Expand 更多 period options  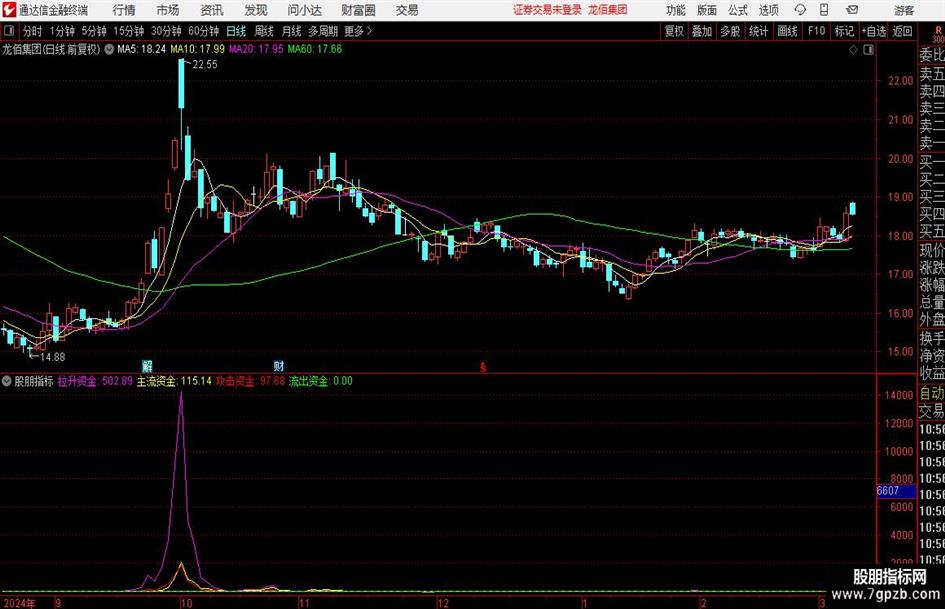click(358, 31)
